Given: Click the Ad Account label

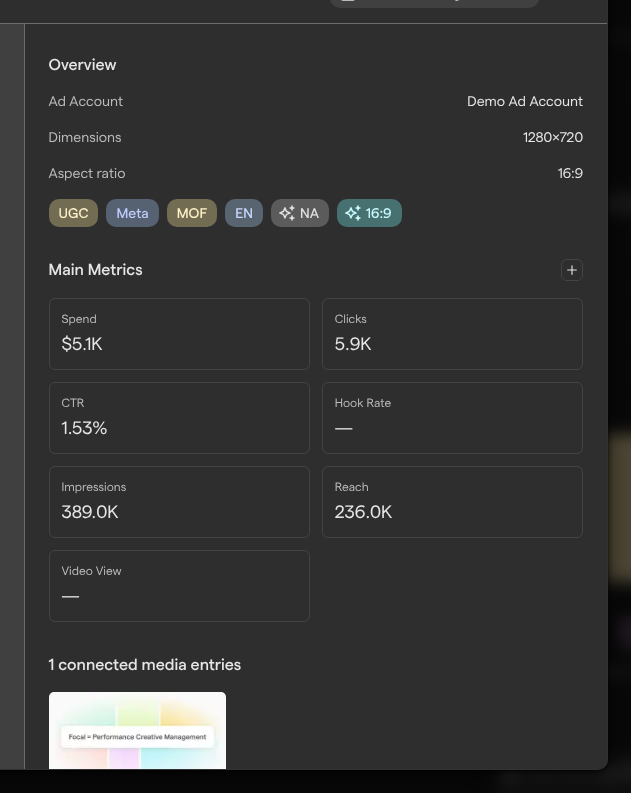Looking at the screenshot, I should click(x=85, y=101).
